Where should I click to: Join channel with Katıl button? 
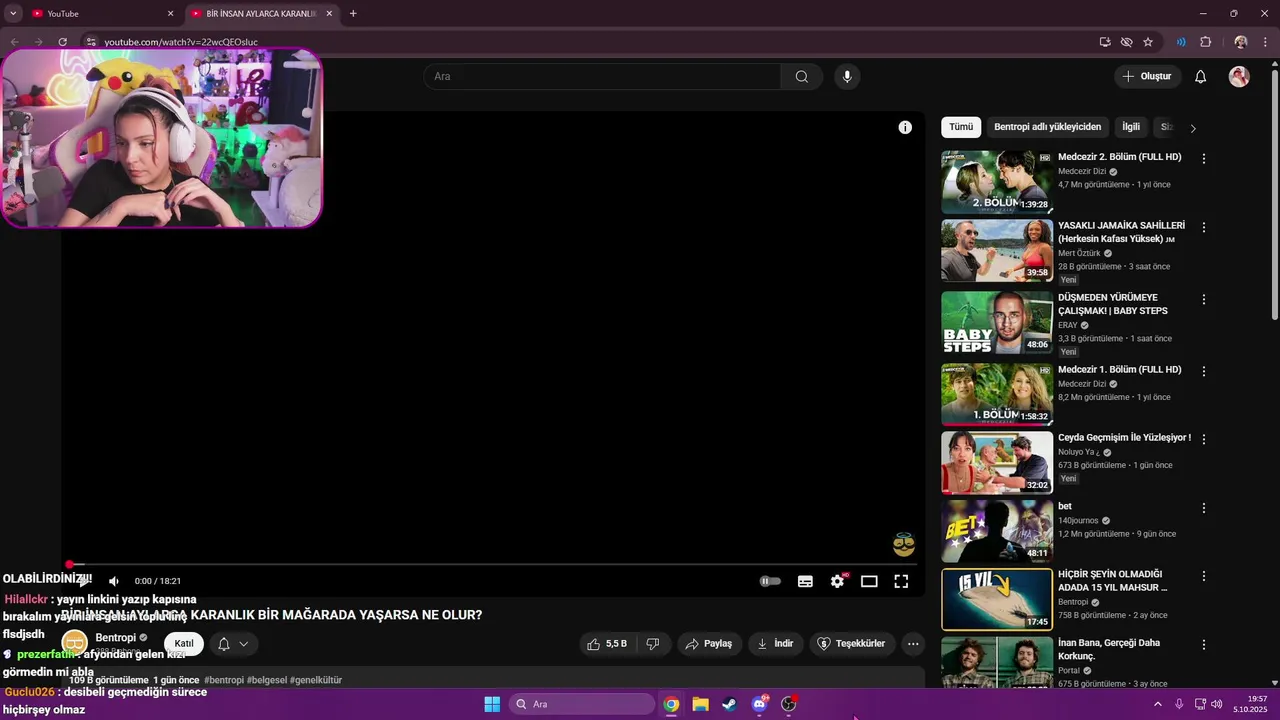click(184, 644)
